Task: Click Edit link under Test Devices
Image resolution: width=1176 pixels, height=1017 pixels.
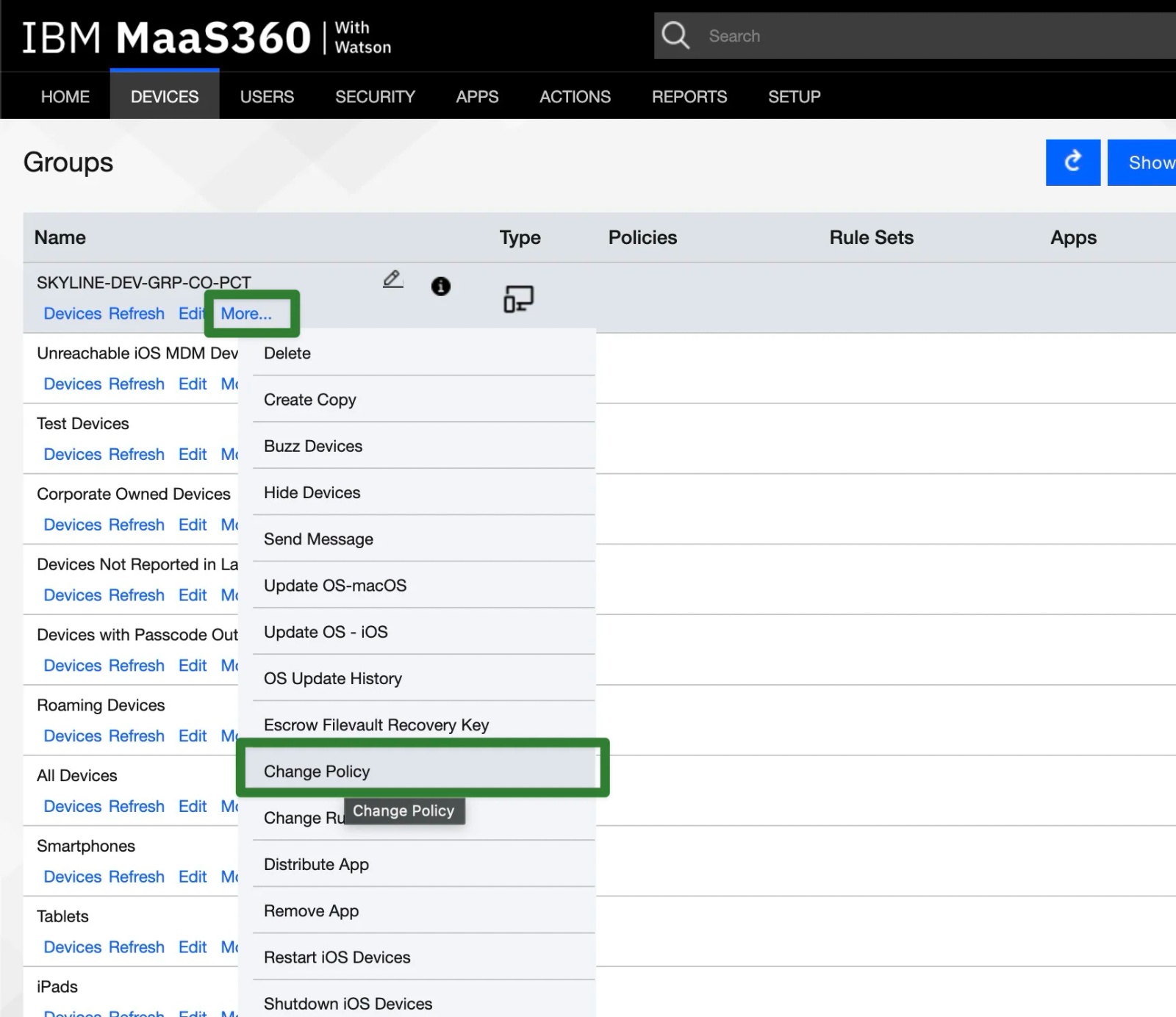Action: [x=193, y=455]
